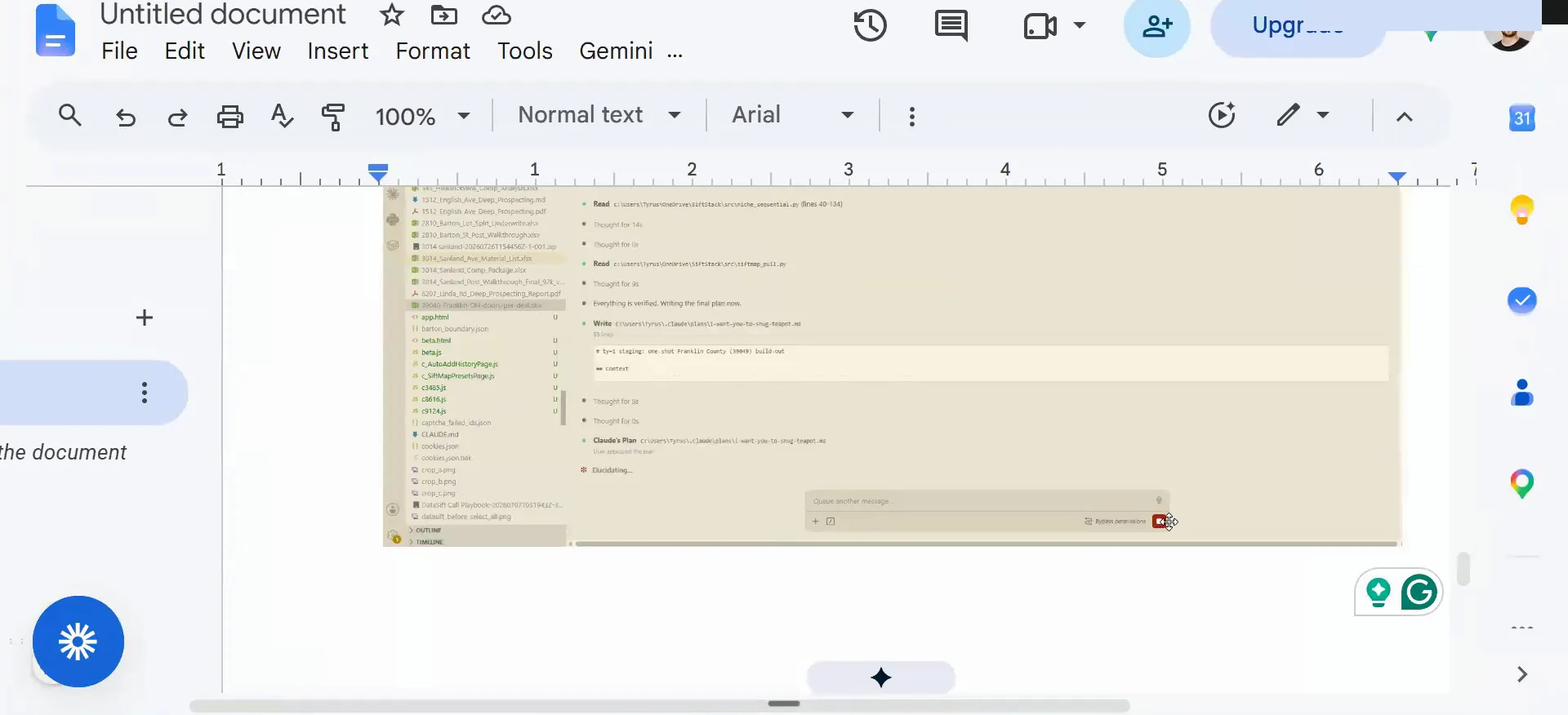This screenshot has width=1568, height=715.
Task: Open the Gemini menu
Action: point(616,51)
